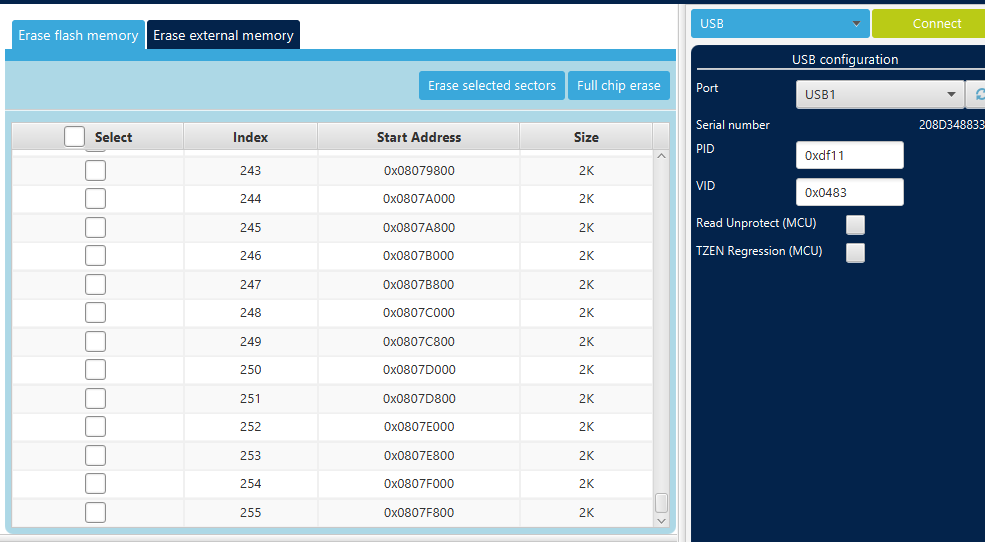This screenshot has width=985, height=542.
Task: Open the Port USB1 dropdown
Action: pyautogui.click(x=879, y=94)
